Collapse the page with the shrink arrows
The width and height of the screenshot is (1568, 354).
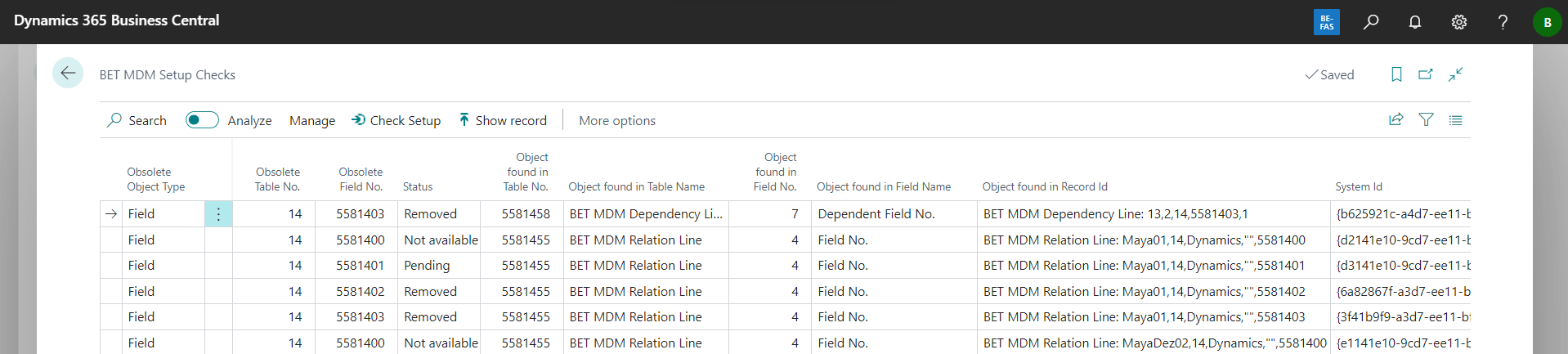[1455, 74]
